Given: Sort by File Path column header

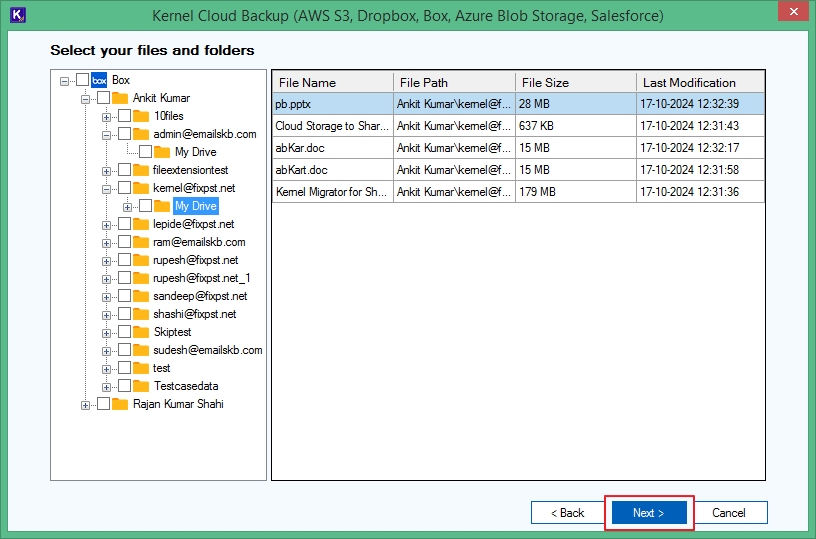Looking at the screenshot, I should pyautogui.click(x=454, y=82).
